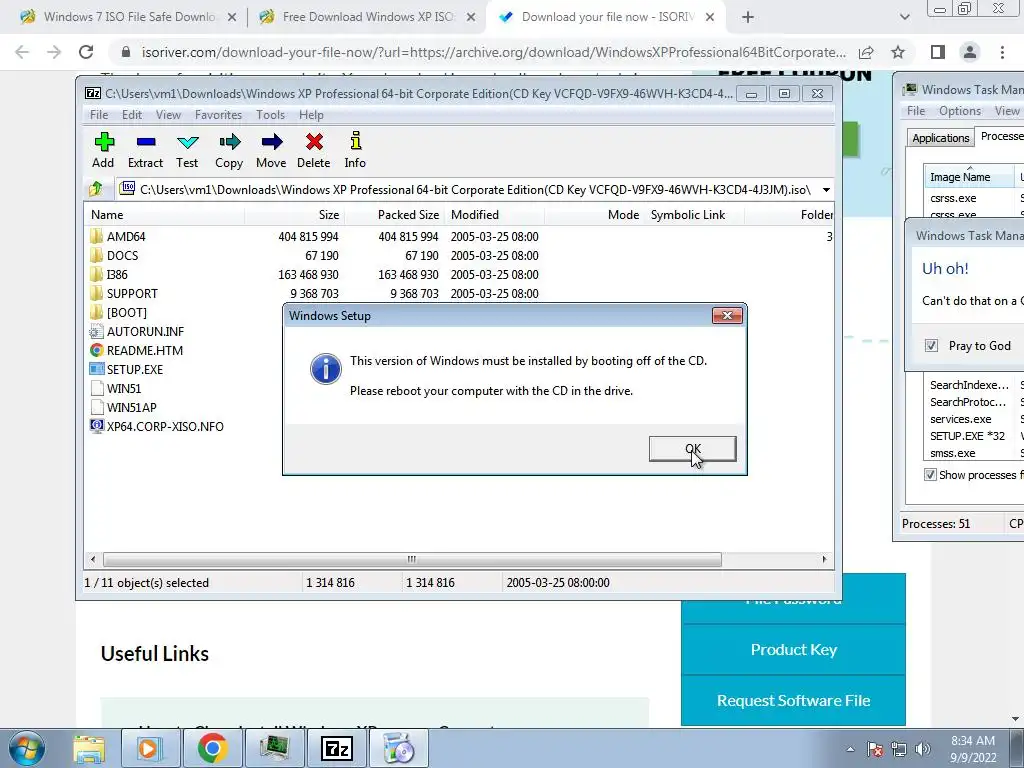Screen dimensions: 1024x768
Task: Click the Windows Setup taskbar icon
Action: click(x=398, y=749)
